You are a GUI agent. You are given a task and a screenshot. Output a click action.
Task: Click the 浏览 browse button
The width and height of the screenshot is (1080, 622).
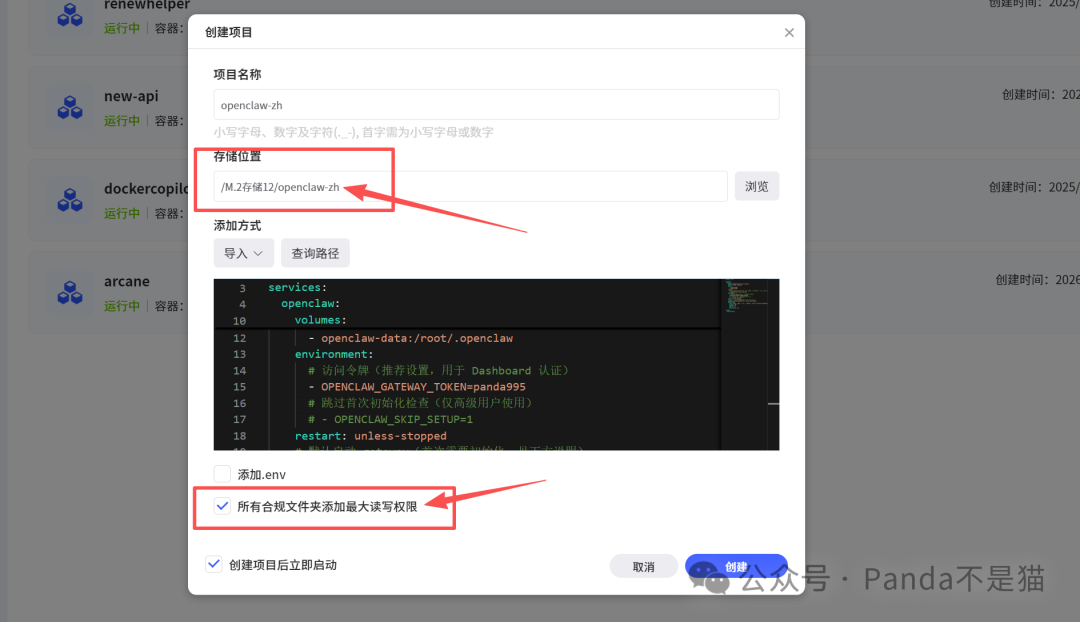click(756, 186)
